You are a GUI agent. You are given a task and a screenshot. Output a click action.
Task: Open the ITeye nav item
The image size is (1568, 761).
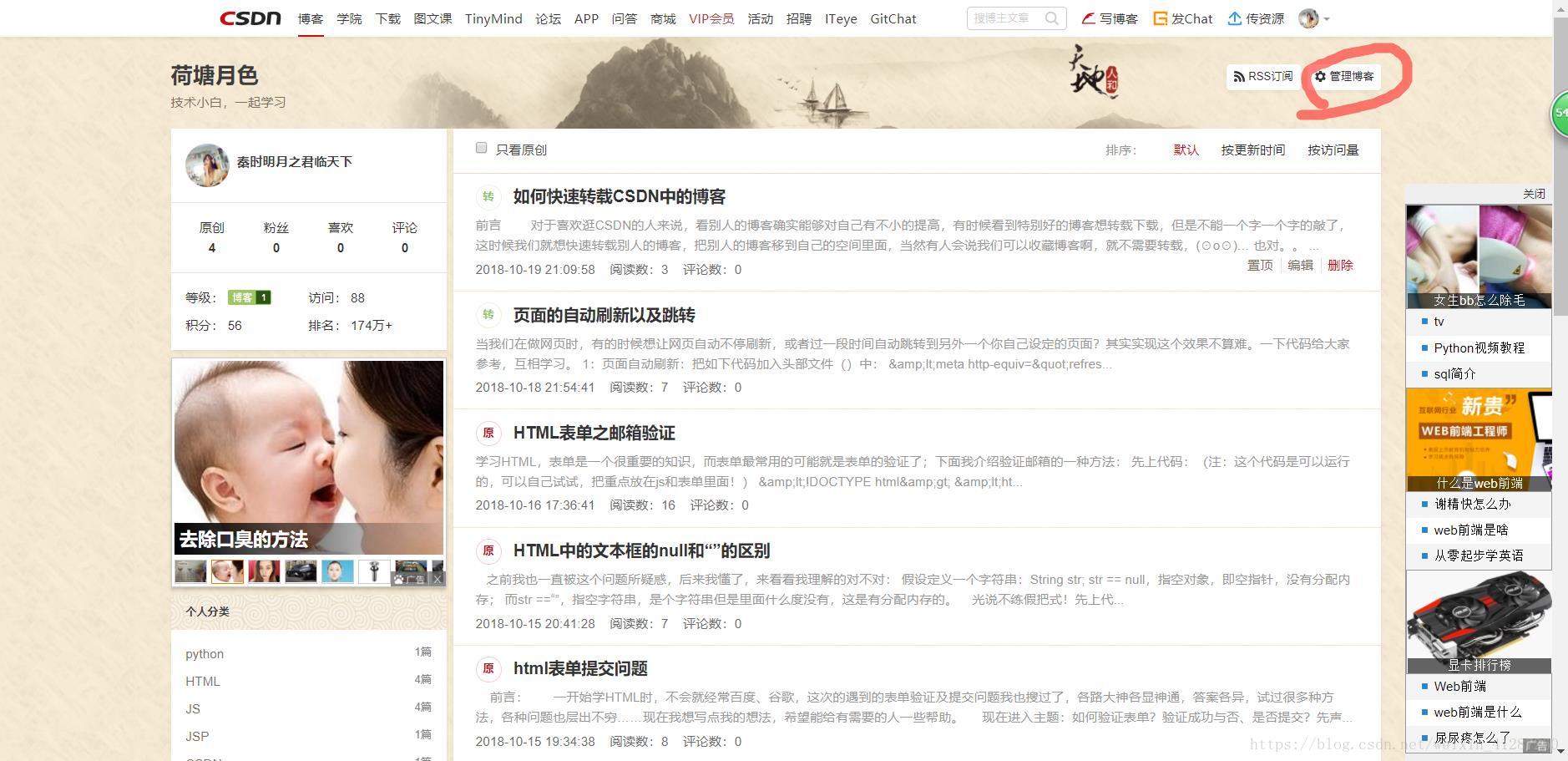point(841,18)
